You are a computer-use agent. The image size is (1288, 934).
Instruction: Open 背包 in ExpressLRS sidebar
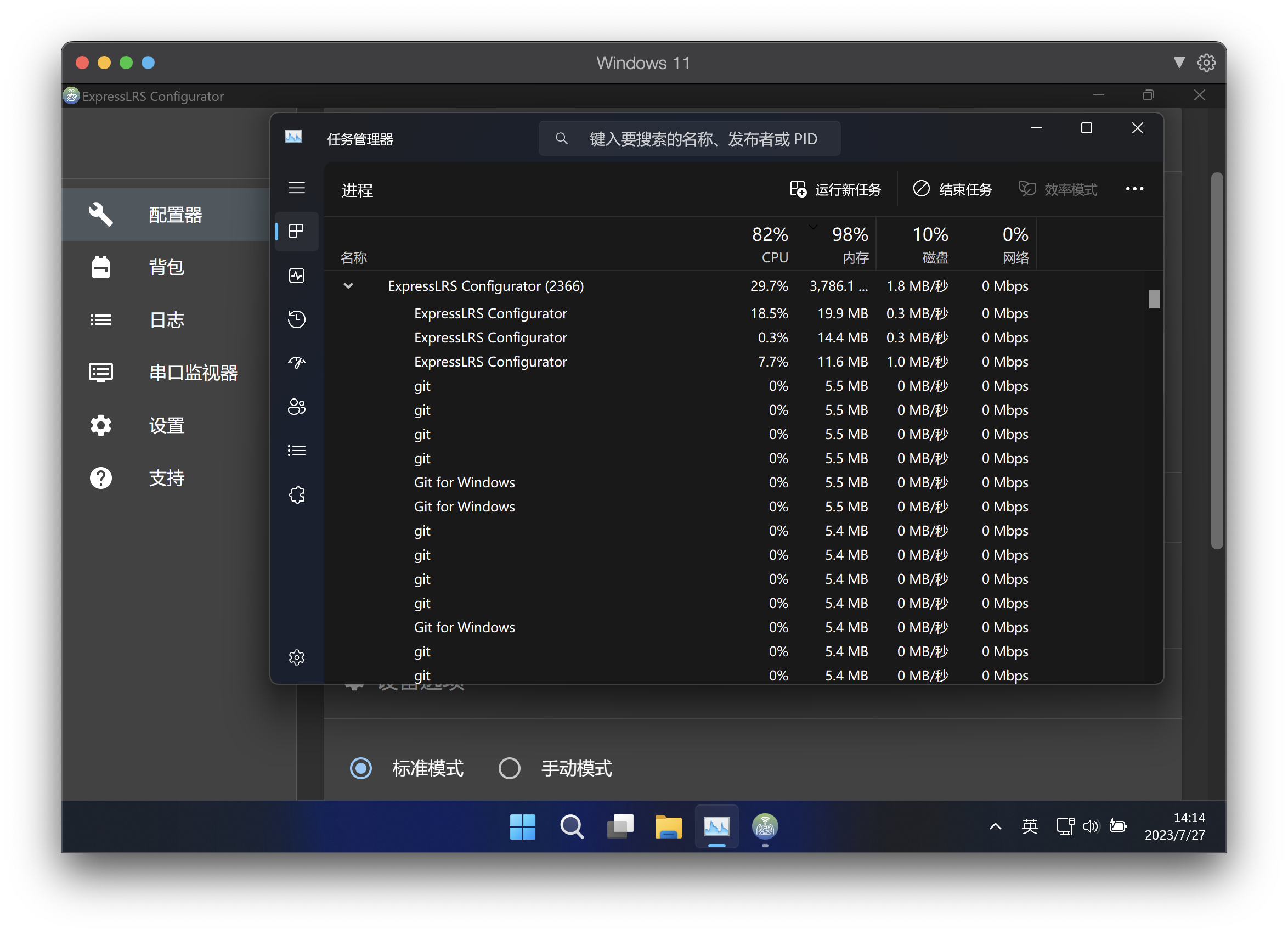pos(166,267)
